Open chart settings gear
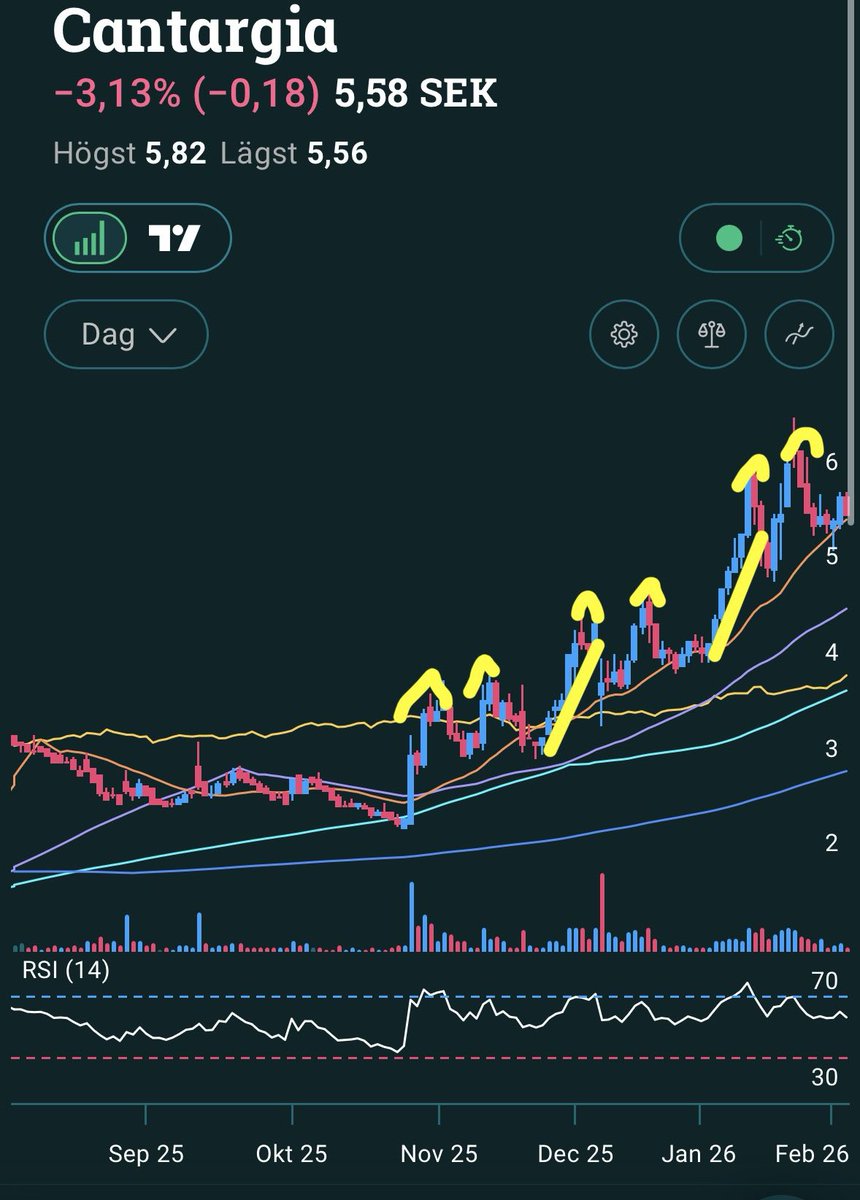 pos(625,334)
